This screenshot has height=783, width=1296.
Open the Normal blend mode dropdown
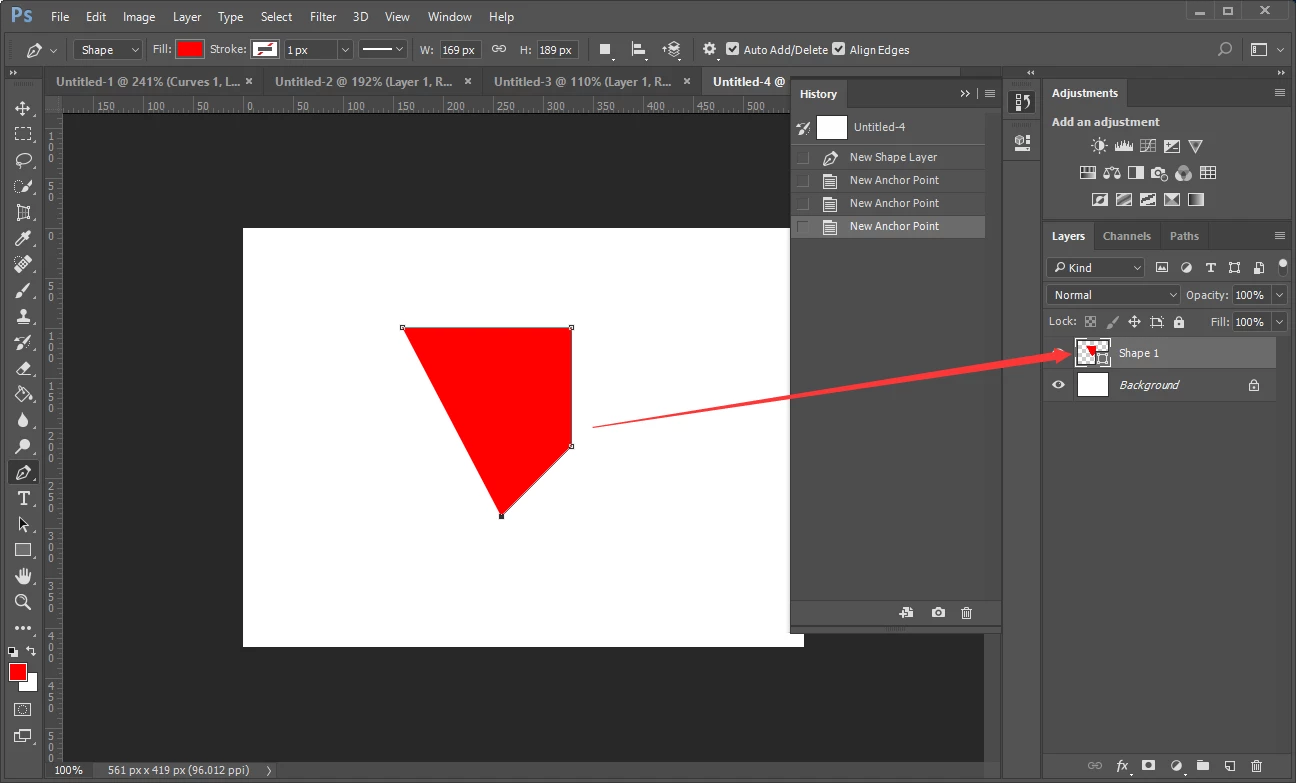point(1114,295)
